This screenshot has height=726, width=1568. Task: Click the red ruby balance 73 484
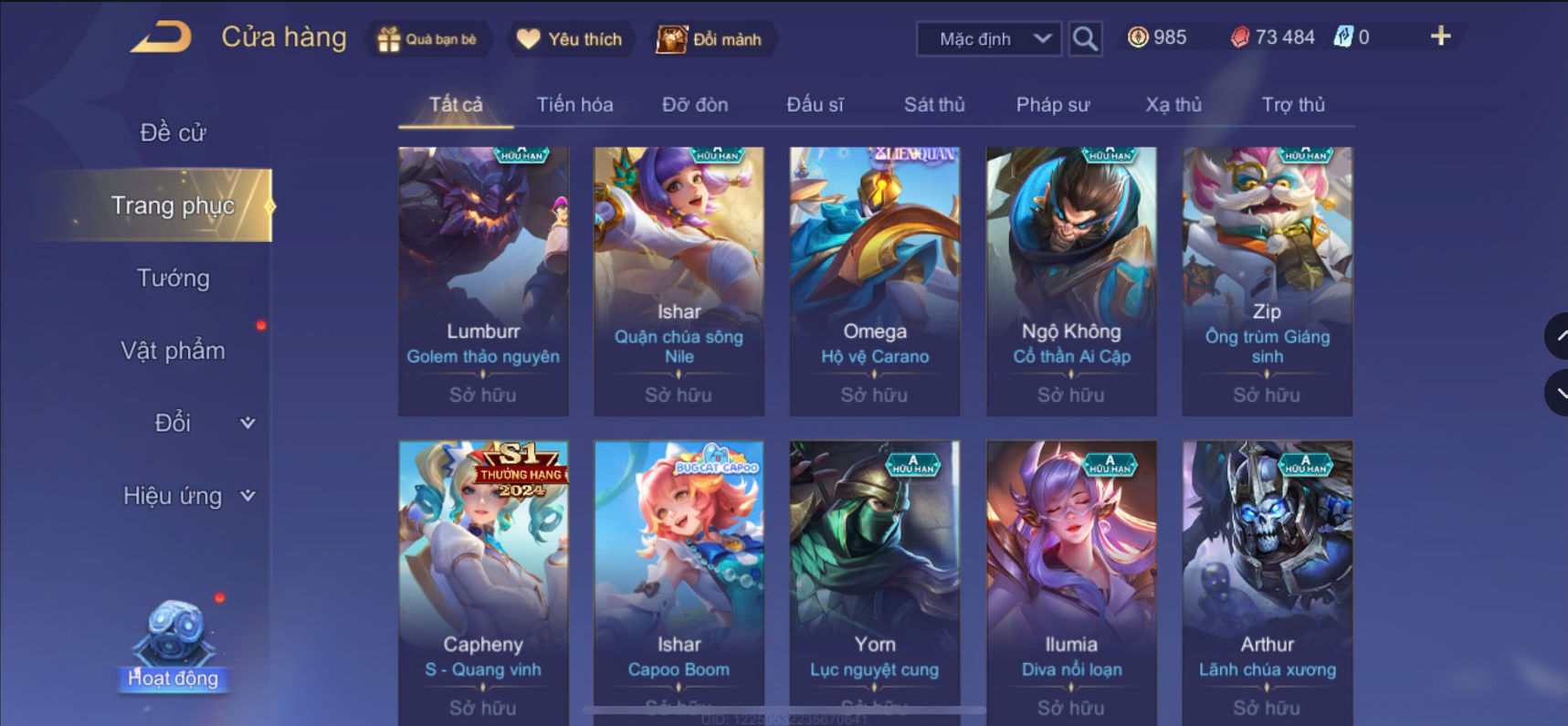(1273, 37)
